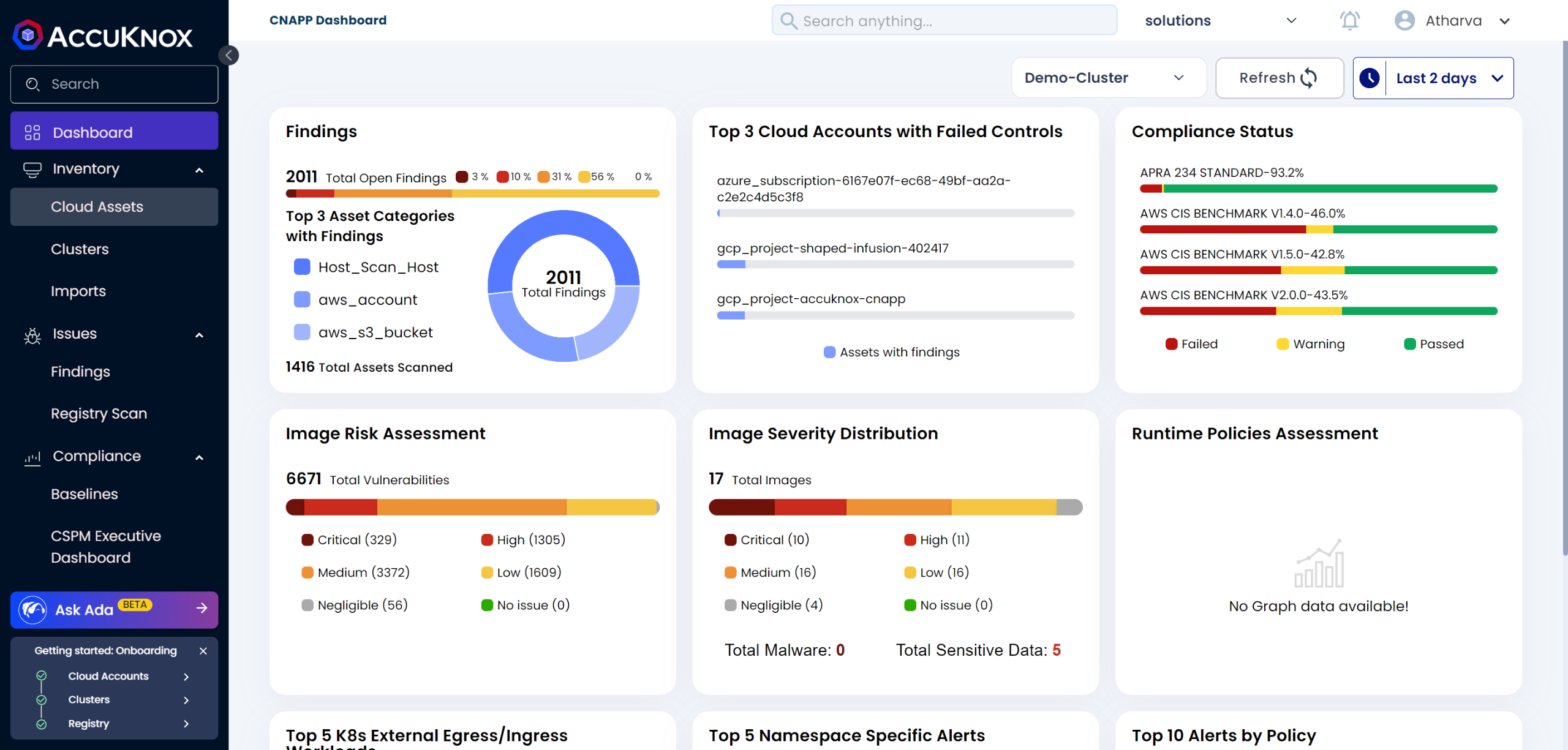This screenshot has height=750, width=1568.
Task: Collapse the Inventory menu section
Action: [x=199, y=170]
